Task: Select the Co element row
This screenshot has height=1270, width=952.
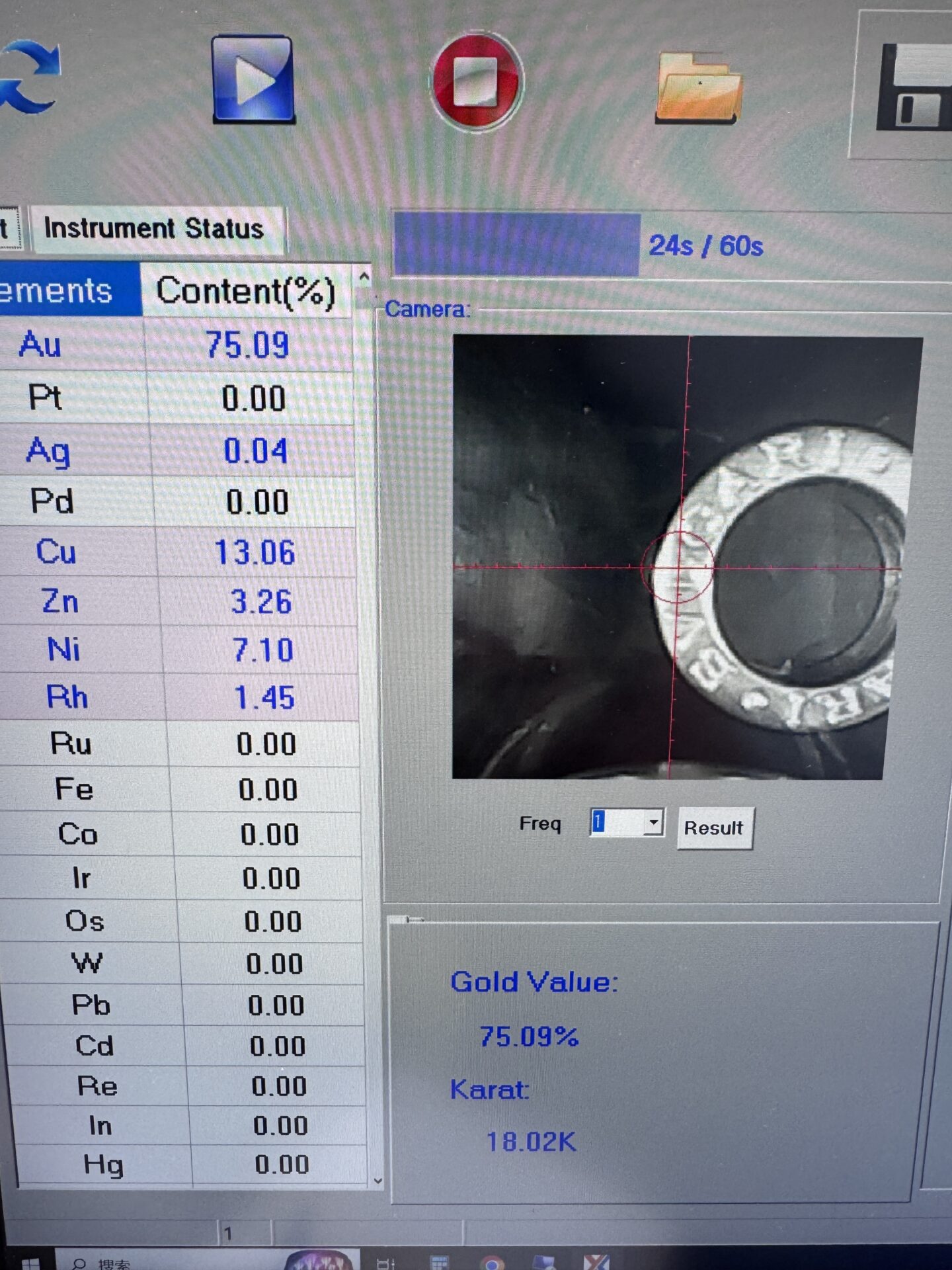Action: 181,834
